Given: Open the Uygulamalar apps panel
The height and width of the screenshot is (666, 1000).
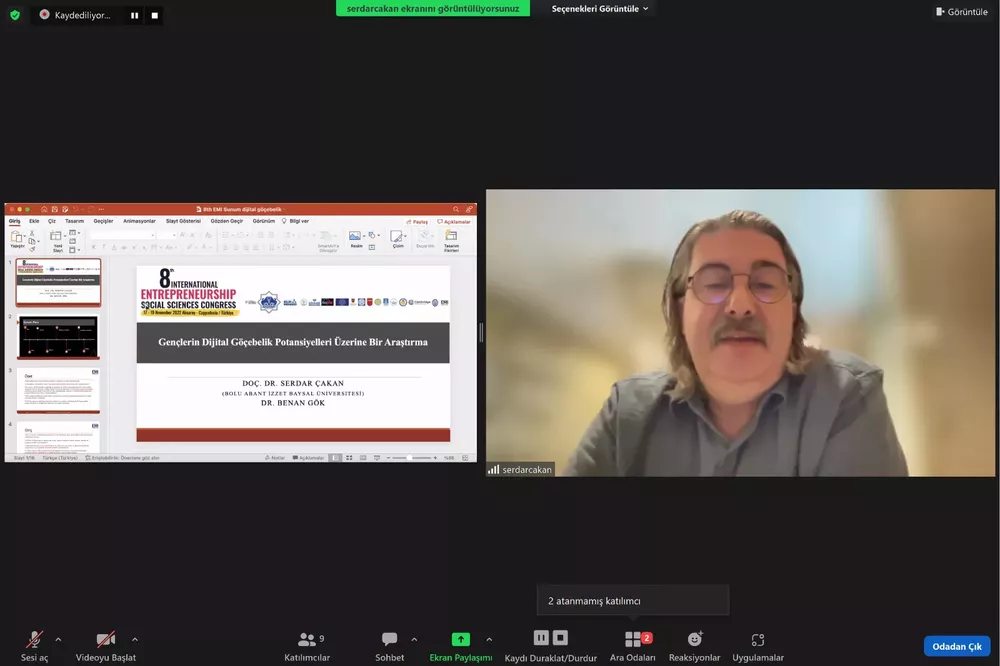Looking at the screenshot, I should click(x=757, y=640).
